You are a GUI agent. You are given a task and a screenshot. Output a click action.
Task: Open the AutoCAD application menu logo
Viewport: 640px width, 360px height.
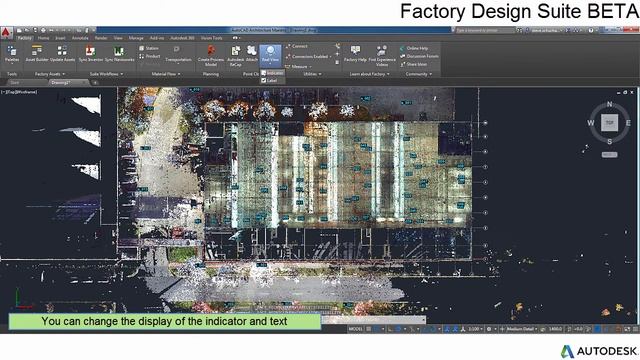point(6,33)
